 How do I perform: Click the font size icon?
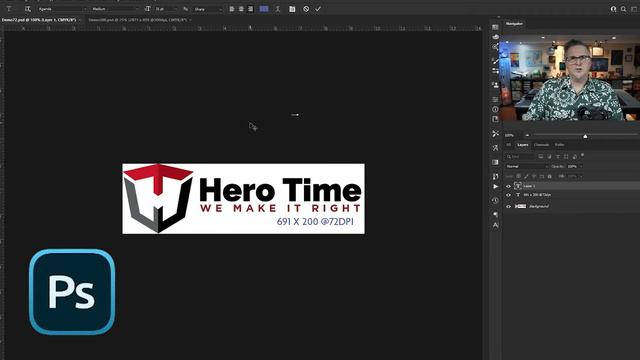tap(147, 9)
